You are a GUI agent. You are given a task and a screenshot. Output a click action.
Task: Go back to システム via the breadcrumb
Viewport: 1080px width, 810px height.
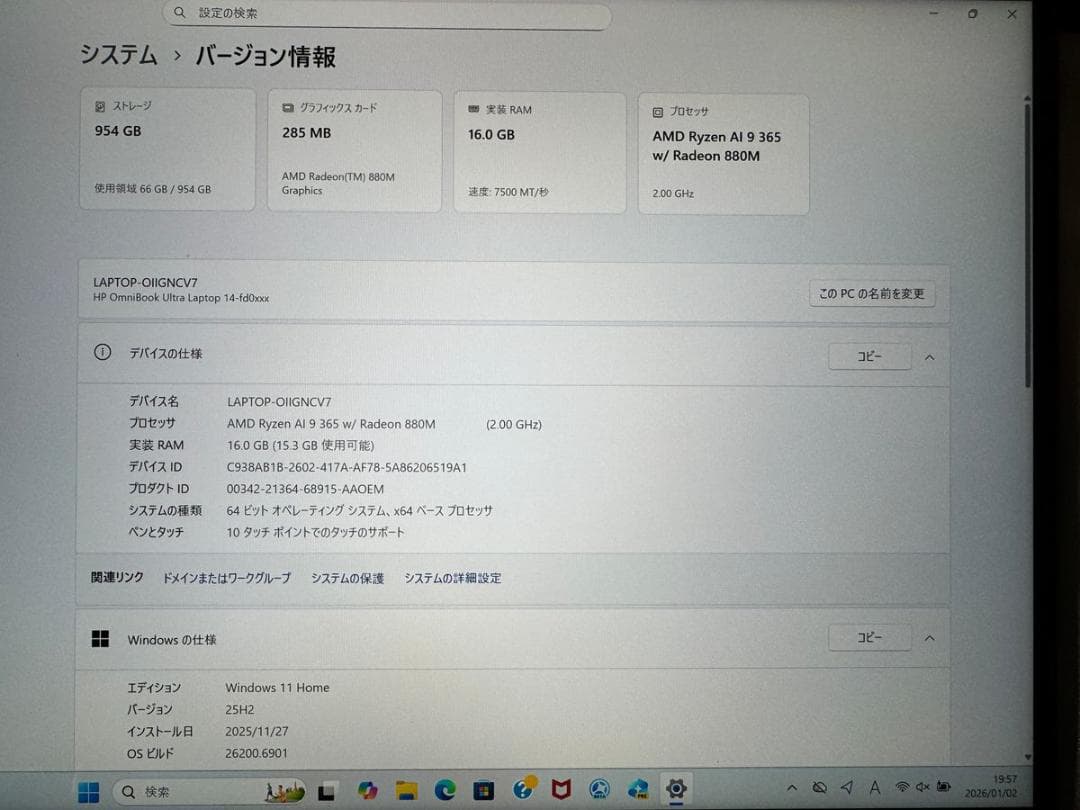tap(118, 57)
